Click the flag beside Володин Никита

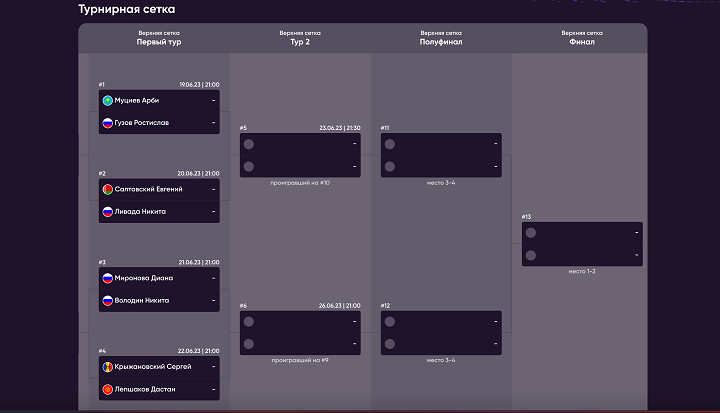tap(107, 300)
